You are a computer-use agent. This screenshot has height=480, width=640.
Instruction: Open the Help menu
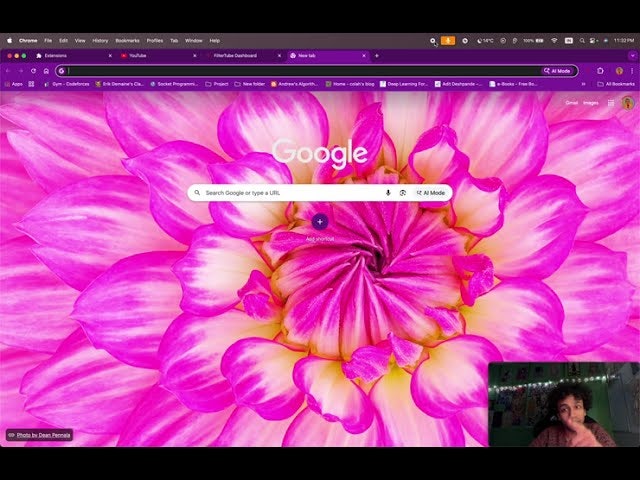coord(215,41)
